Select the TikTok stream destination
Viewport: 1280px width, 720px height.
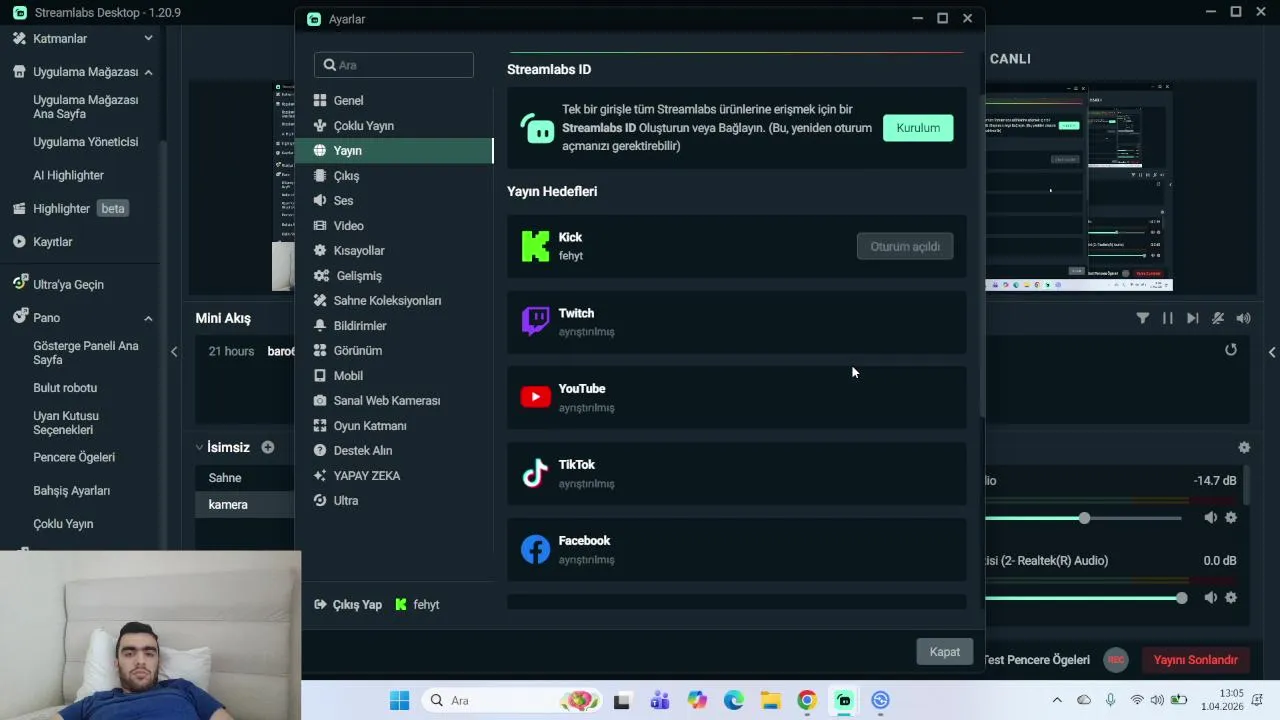(x=737, y=473)
